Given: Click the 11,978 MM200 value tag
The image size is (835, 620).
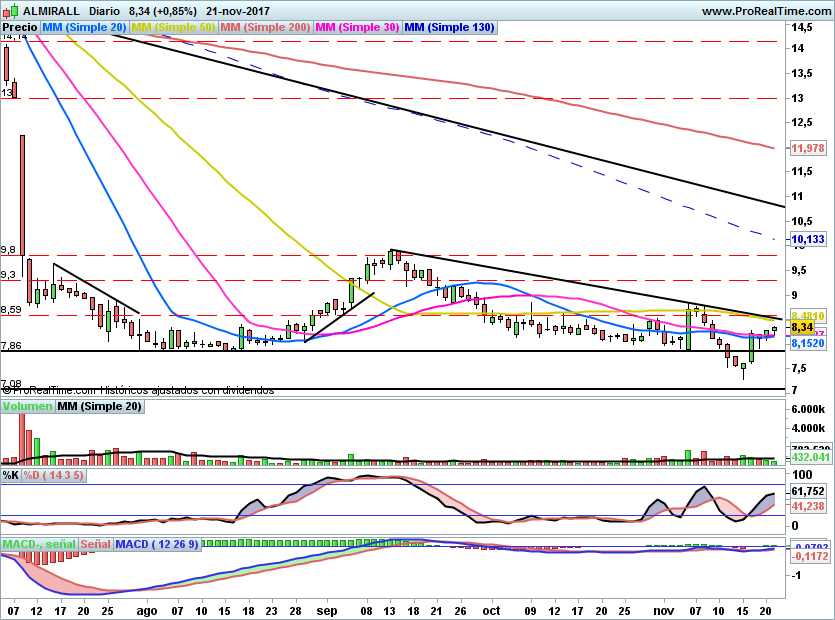Looking at the screenshot, I should click(x=808, y=148).
